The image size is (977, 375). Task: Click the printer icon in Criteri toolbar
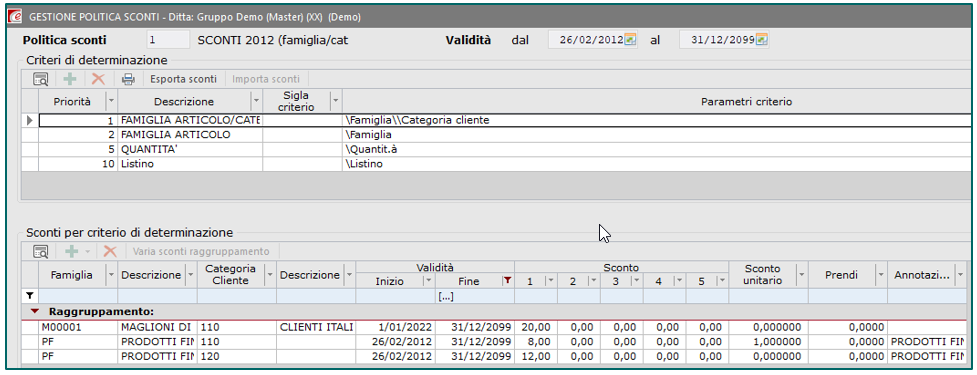coord(128,79)
